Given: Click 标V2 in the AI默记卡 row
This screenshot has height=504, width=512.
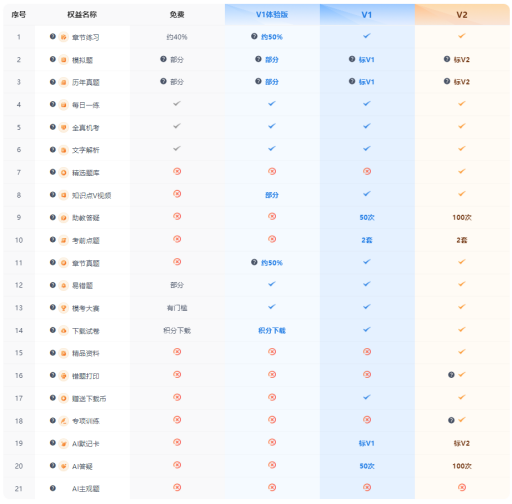Looking at the screenshot, I should pos(462,443).
